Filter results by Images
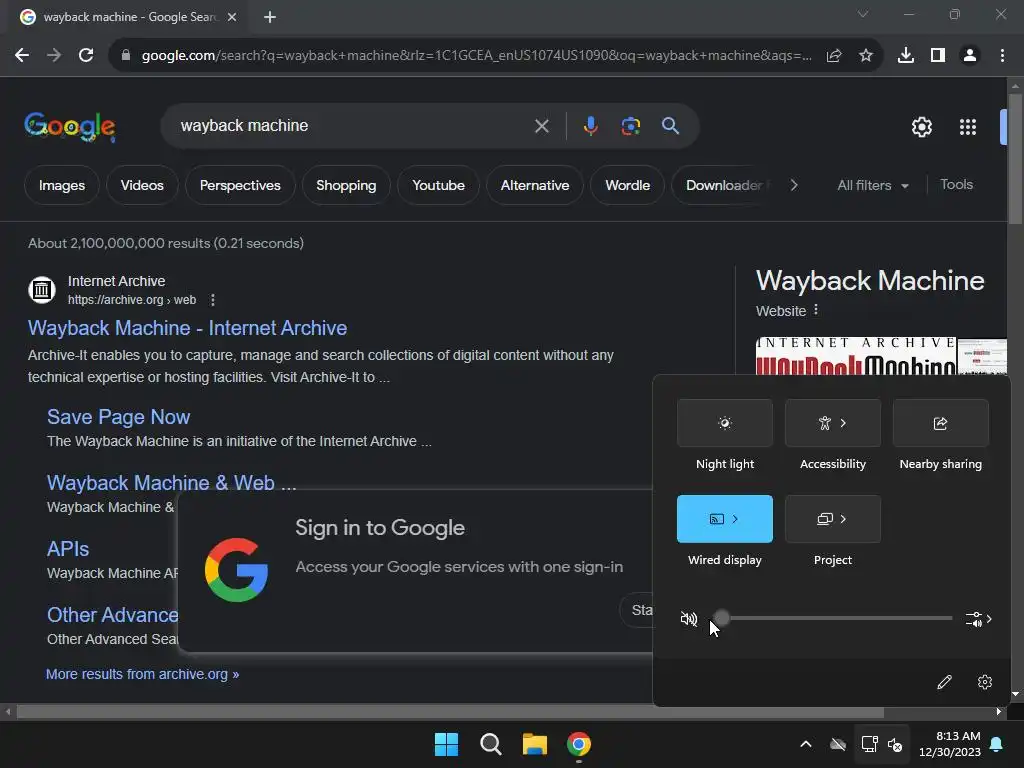Screen dimensions: 1024x768 click(61, 185)
